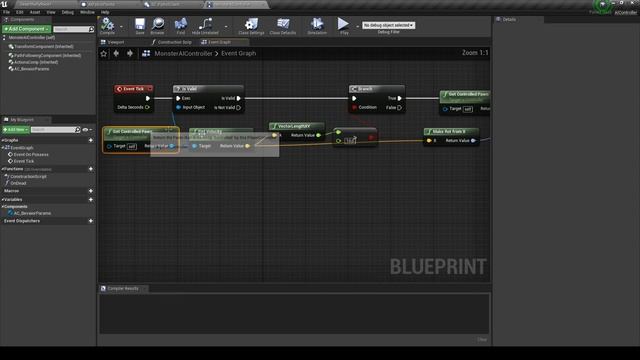This screenshot has width=640, height=360.
Task: Click Clear in Compiler Results
Action: 482,339
